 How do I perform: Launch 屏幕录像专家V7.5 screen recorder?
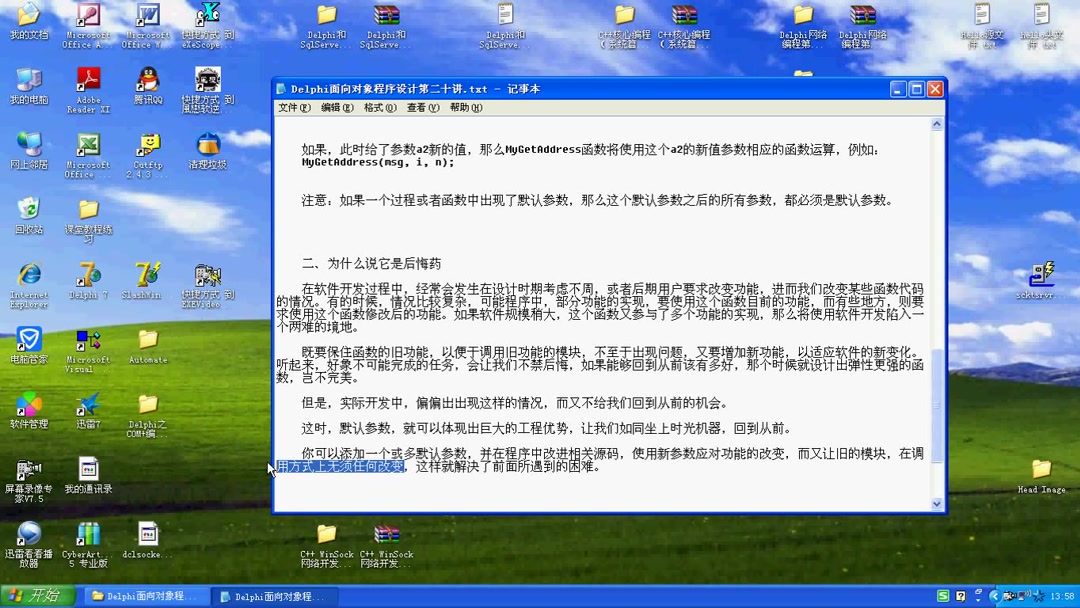[x=27, y=470]
